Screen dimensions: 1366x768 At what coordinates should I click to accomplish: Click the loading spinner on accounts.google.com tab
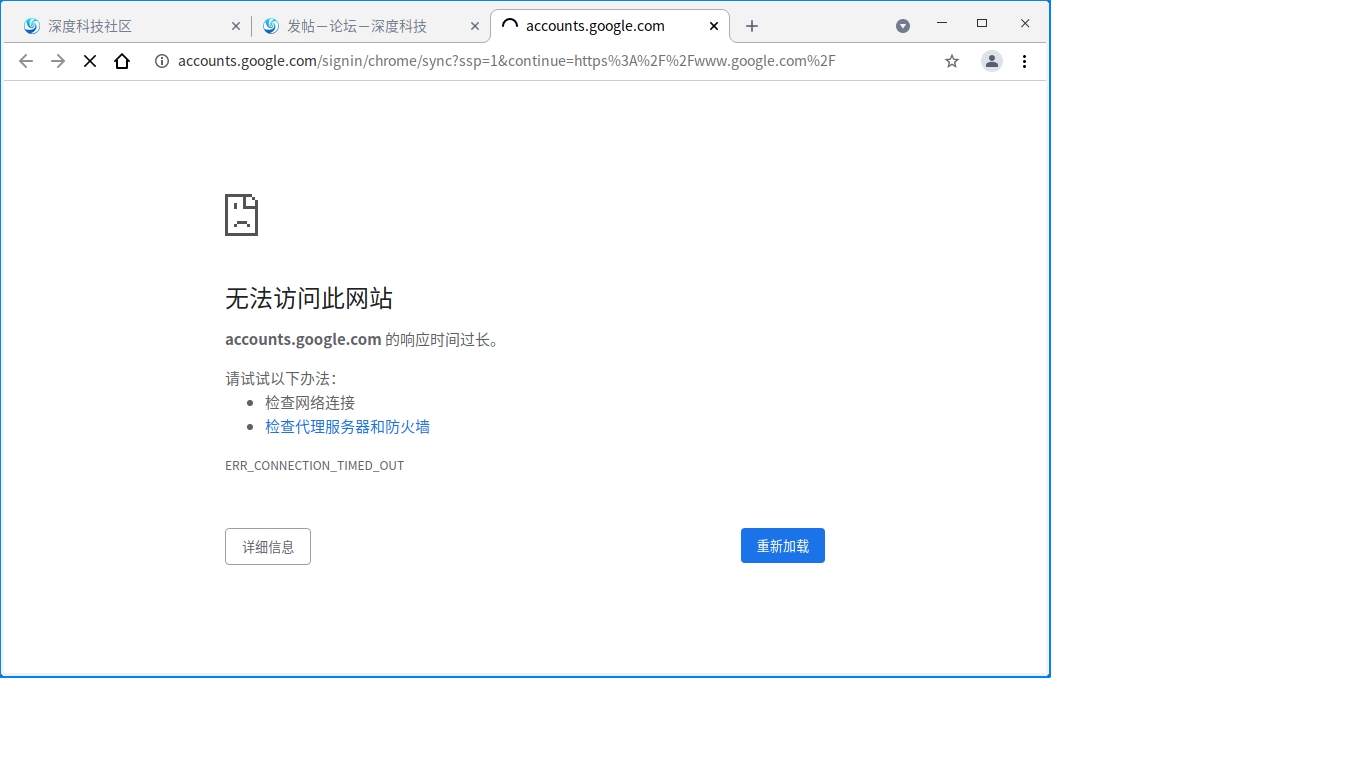(x=510, y=26)
